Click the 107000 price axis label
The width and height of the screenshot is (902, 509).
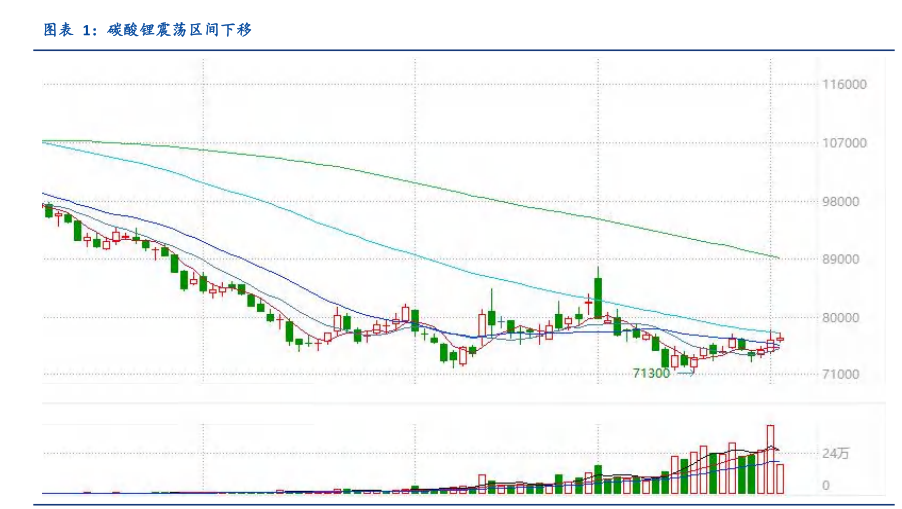pos(844,143)
